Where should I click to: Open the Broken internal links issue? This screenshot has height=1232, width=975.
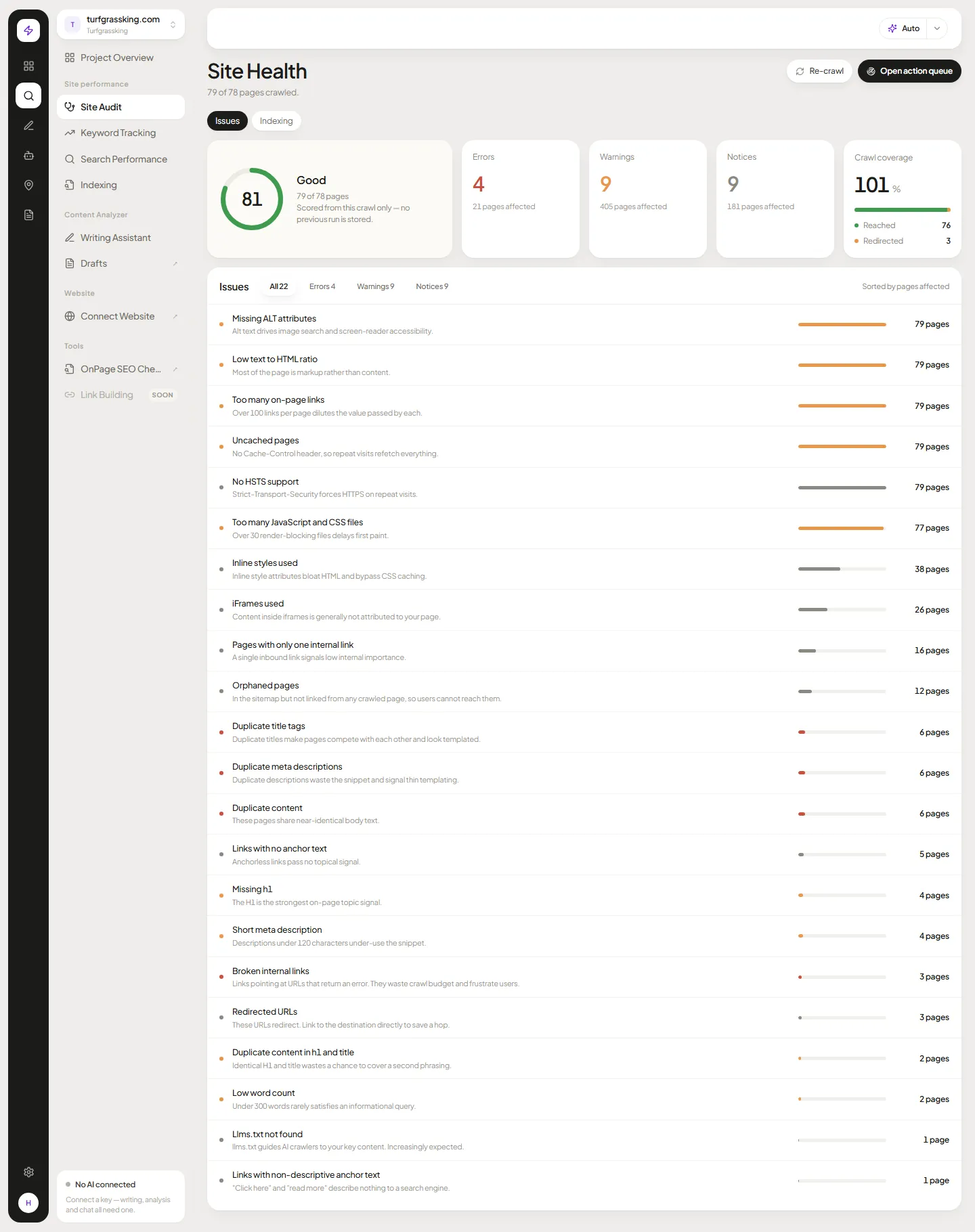pyautogui.click(x=584, y=977)
